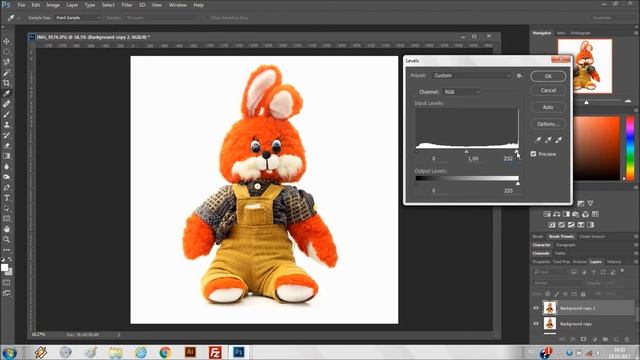Open the Channel dropdown showing RGB

pos(462,92)
